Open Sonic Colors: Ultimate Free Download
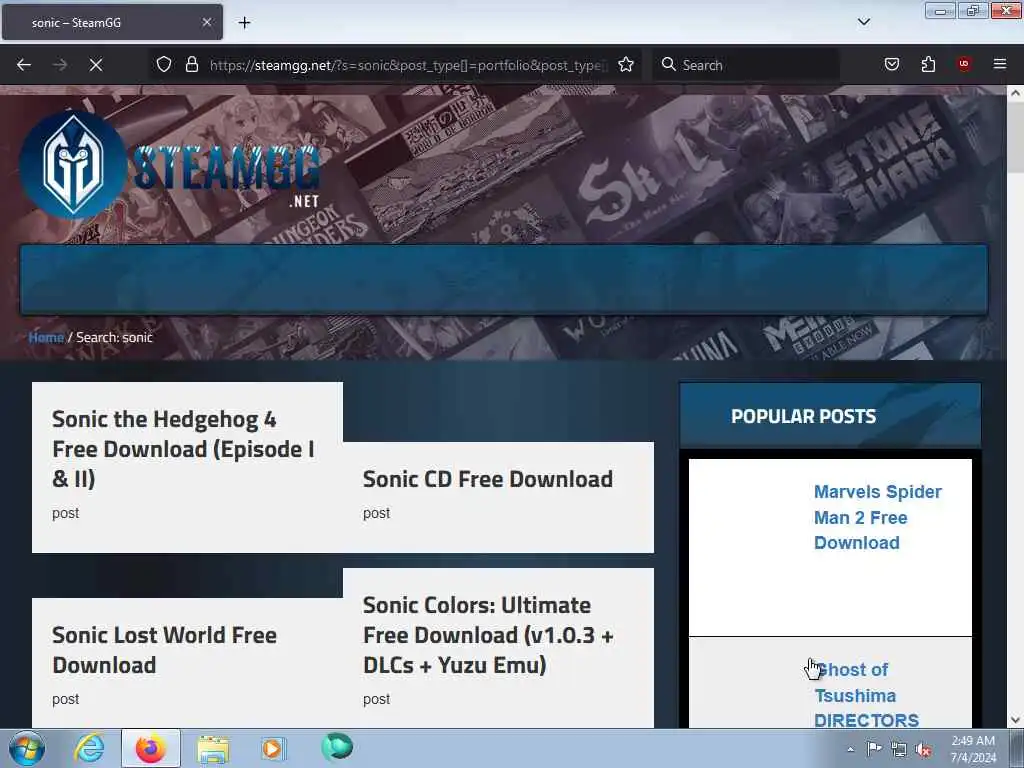This screenshot has width=1024, height=768. coord(488,635)
